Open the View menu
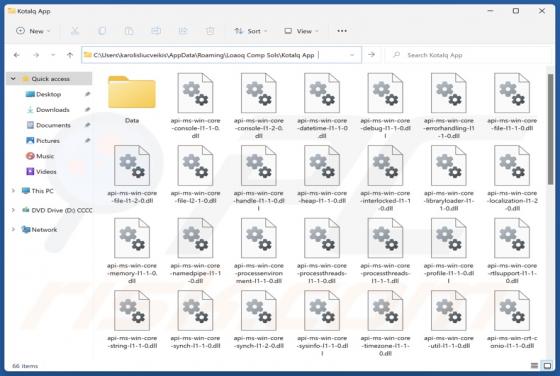Image resolution: width=560 pixels, height=376 pixels. [301, 31]
